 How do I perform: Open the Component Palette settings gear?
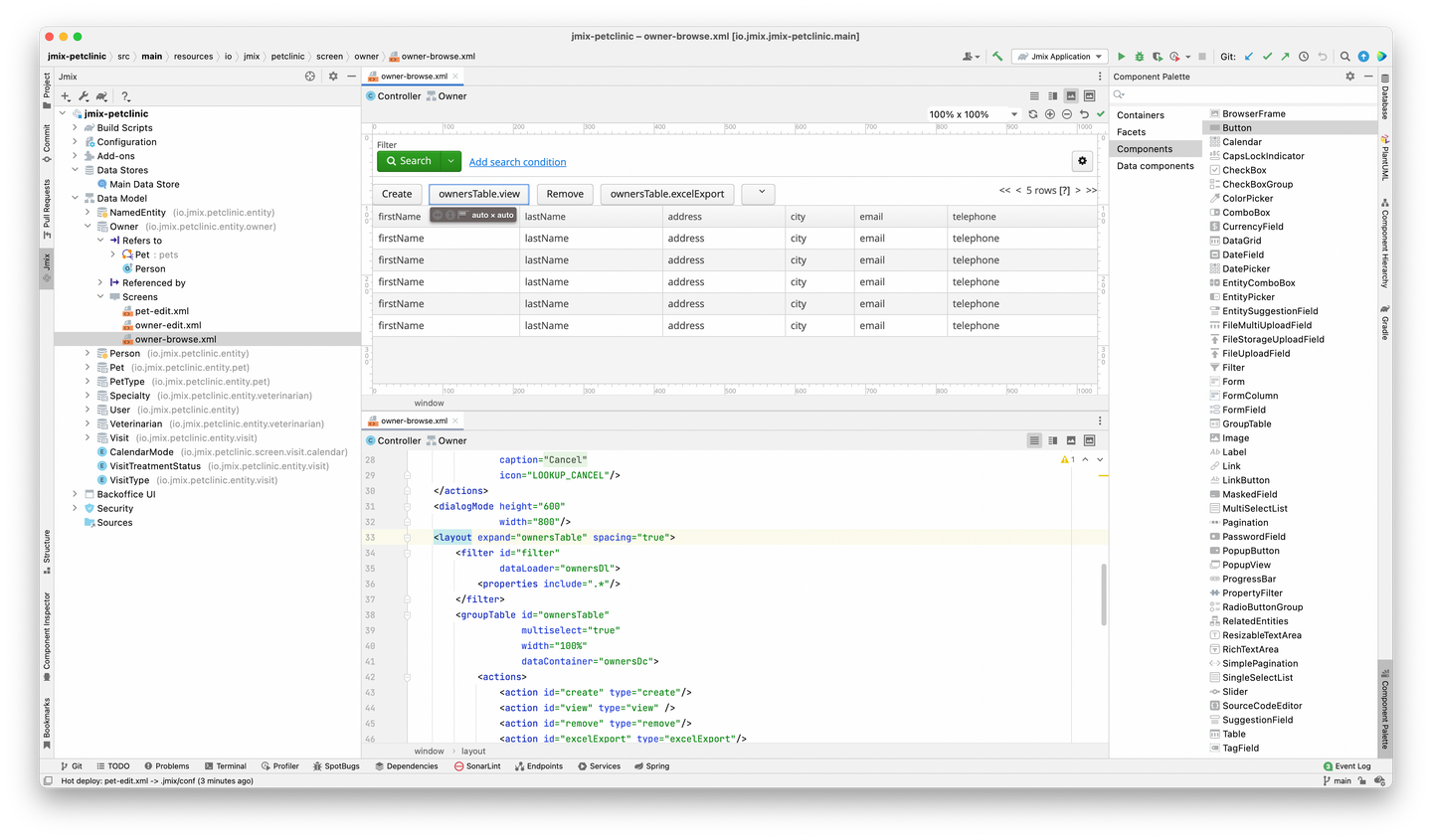click(1349, 77)
